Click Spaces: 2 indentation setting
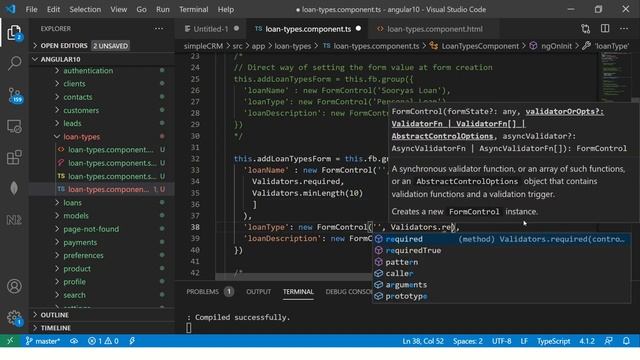This screenshot has height=360, width=640. [467, 341]
